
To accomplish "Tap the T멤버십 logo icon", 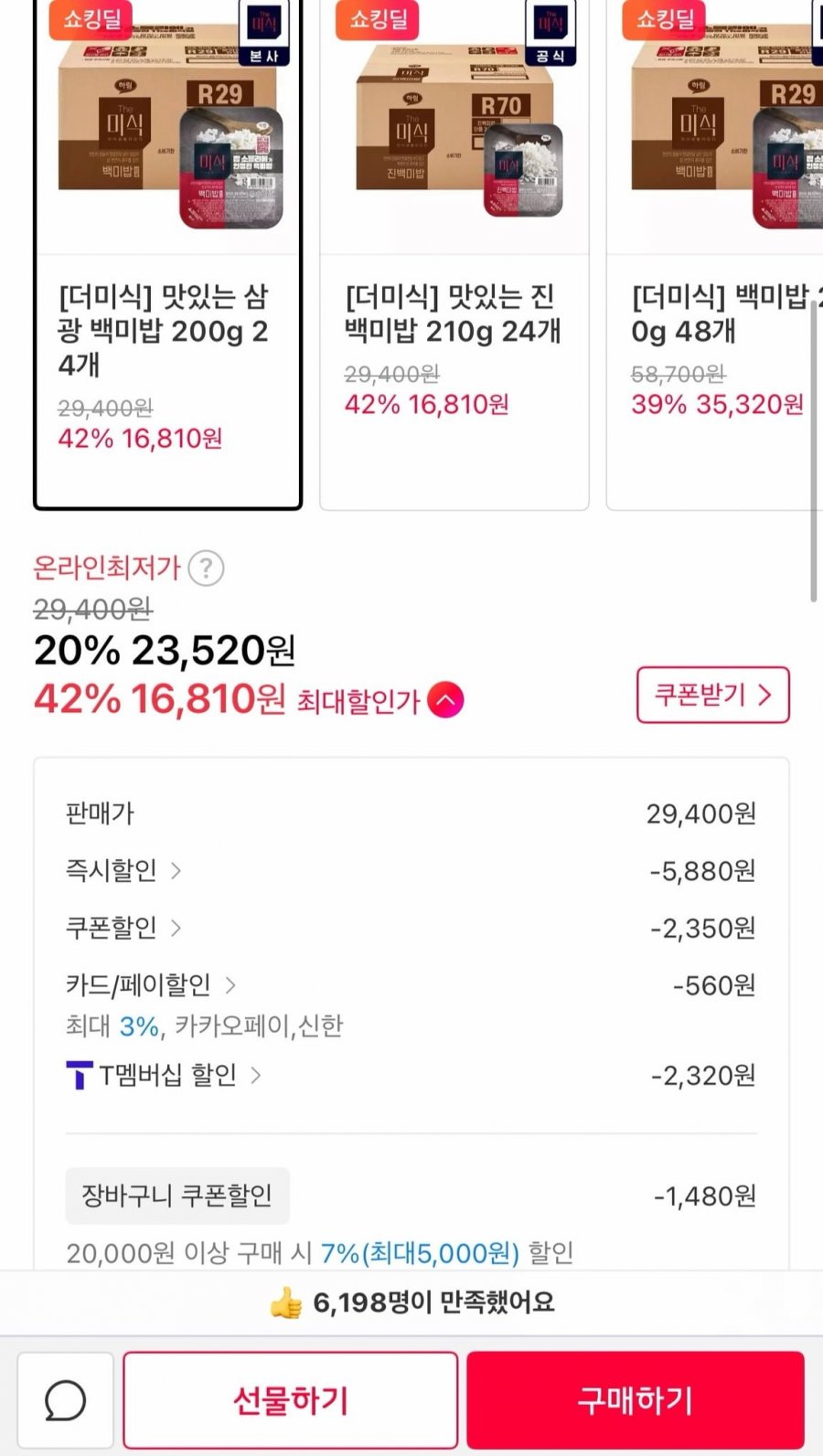I will [80, 1075].
